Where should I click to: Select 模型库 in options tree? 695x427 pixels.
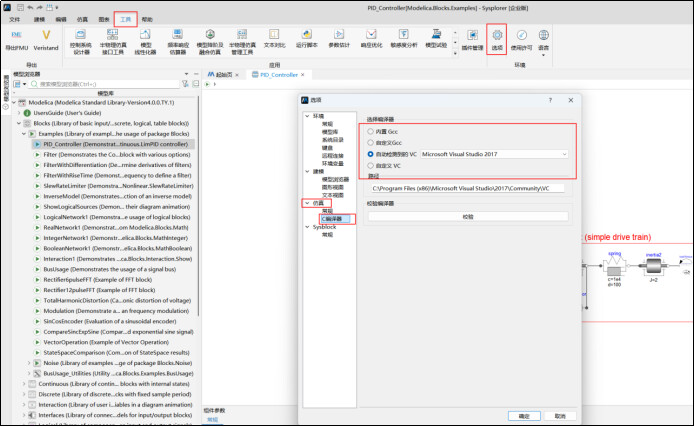click(x=330, y=132)
